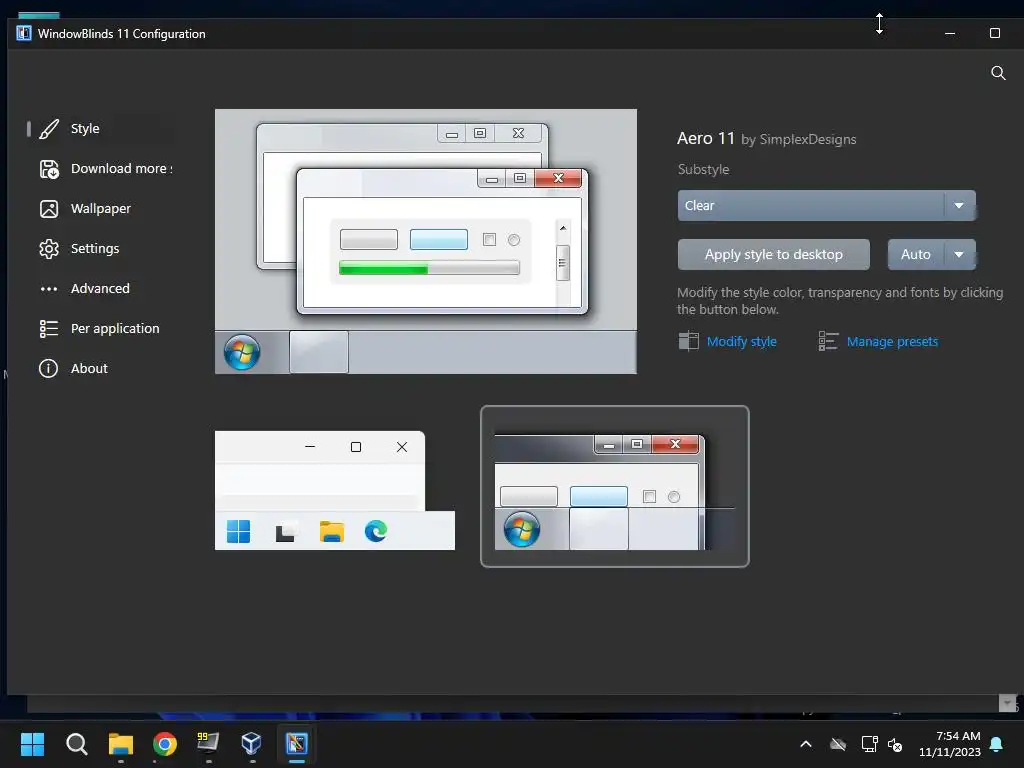1024x768 pixels.
Task: Apply style to desktop
Action: pyautogui.click(x=774, y=255)
